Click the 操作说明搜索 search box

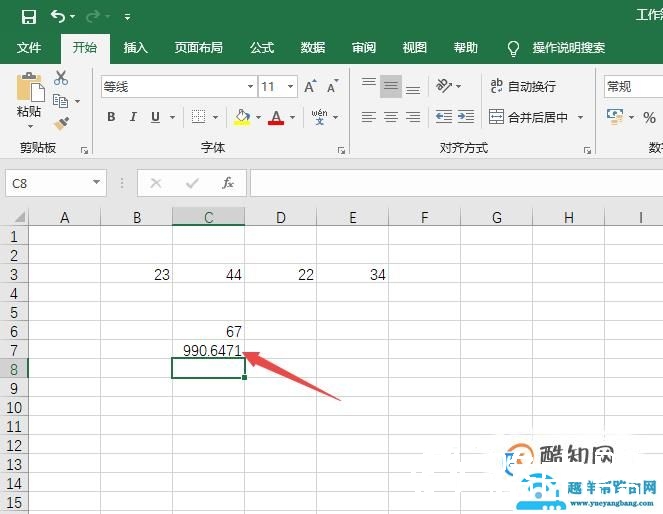568,48
